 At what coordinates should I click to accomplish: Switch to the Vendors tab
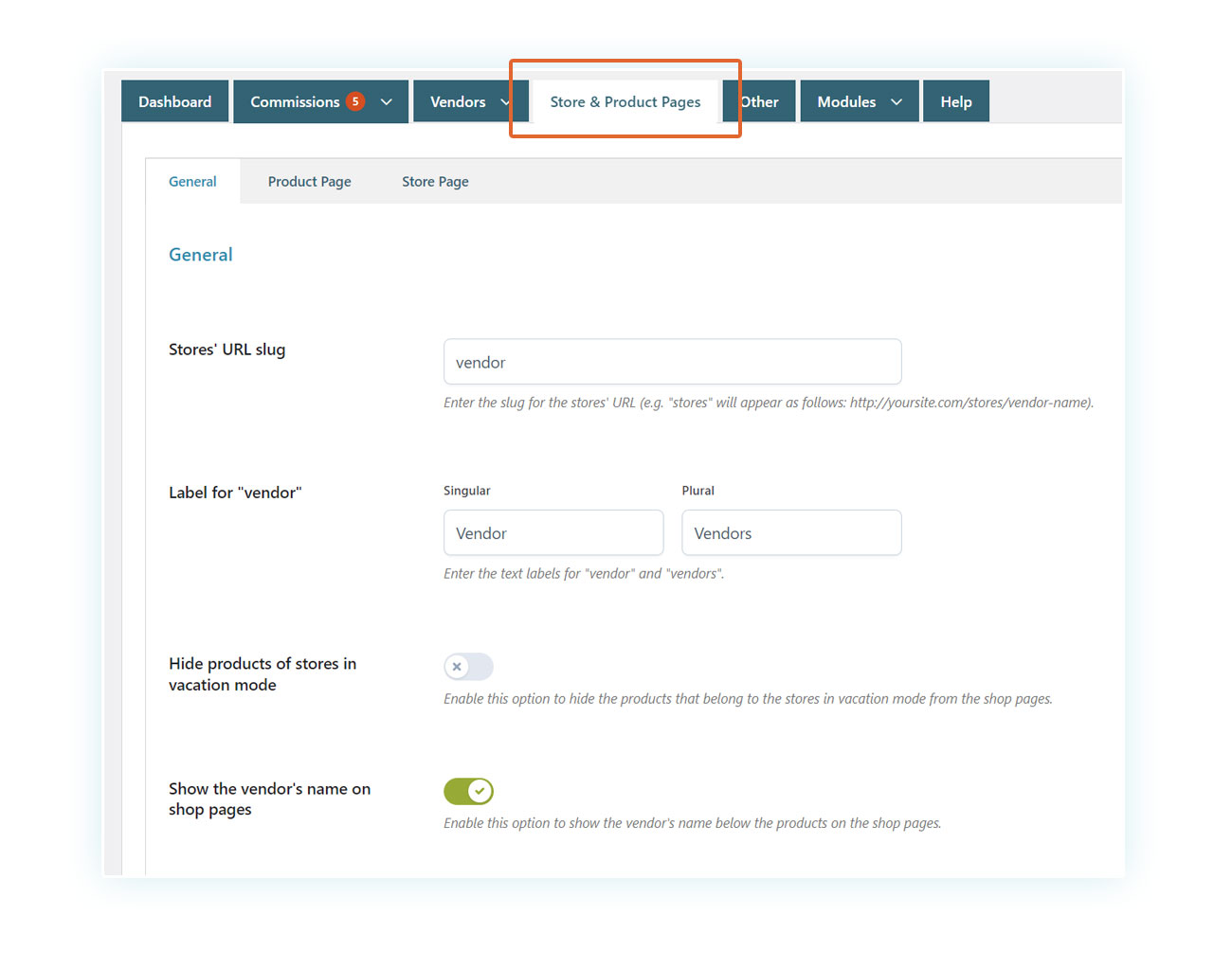point(457,102)
